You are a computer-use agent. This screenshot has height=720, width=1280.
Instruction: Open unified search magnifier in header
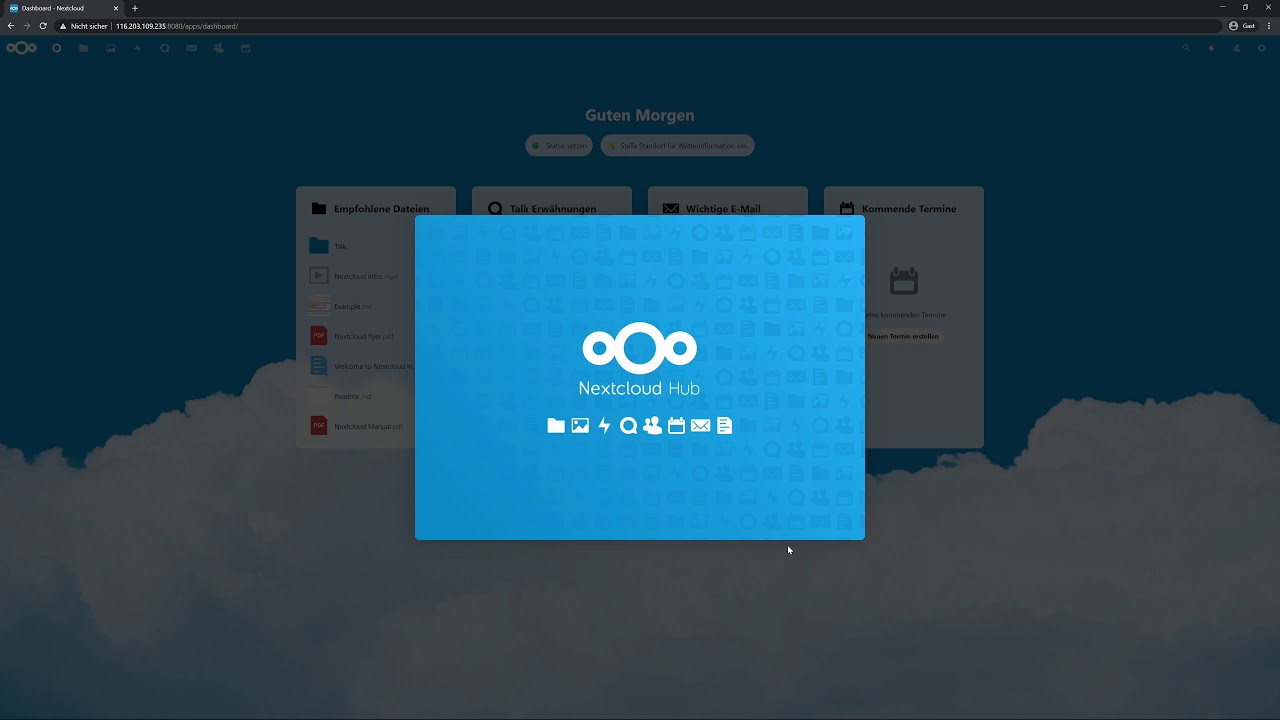coord(1186,48)
